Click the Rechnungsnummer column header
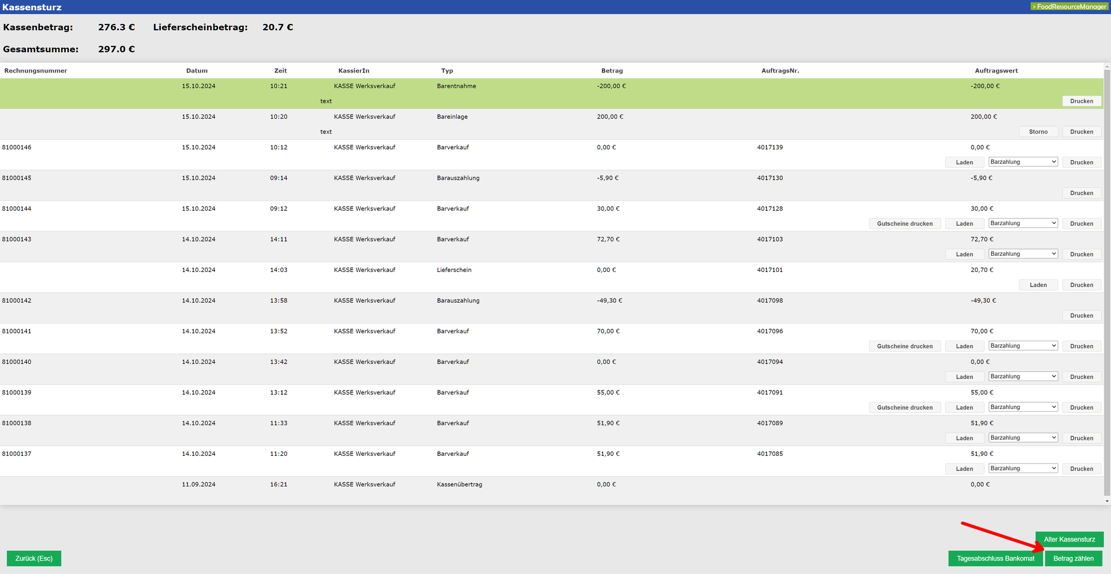1111x574 pixels. click(x=36, y=71)
